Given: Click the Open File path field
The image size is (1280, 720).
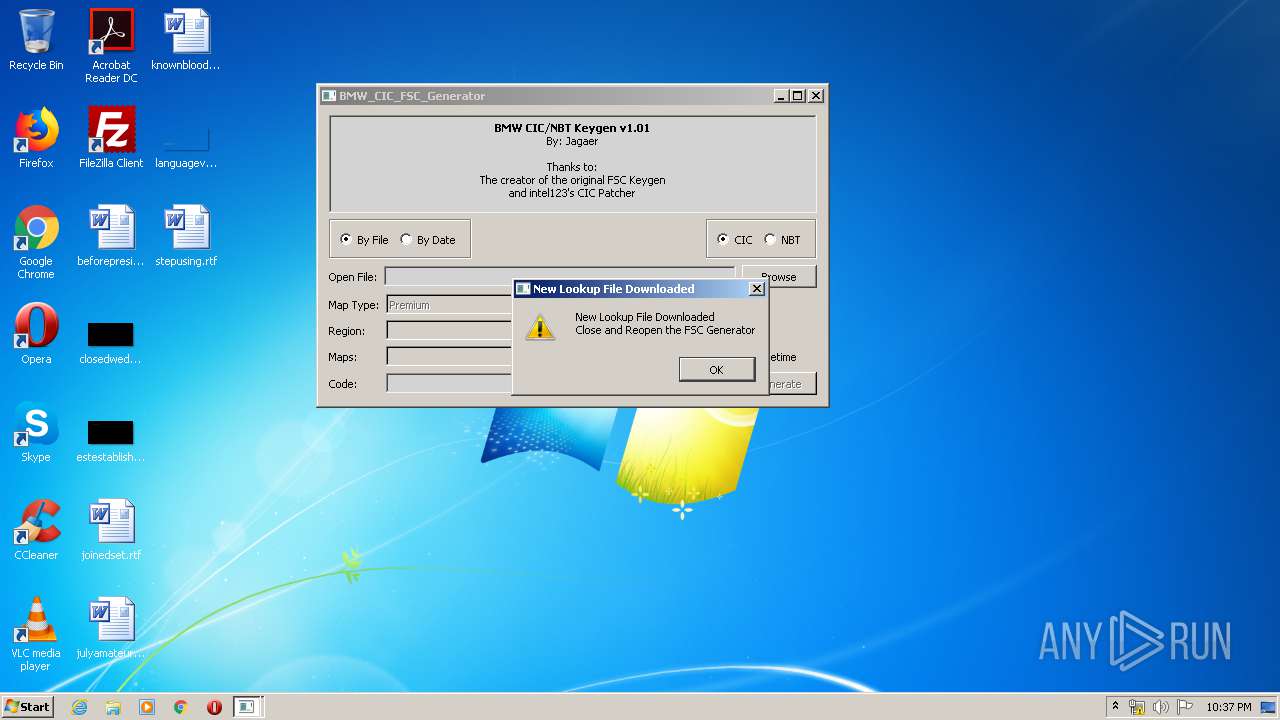Looking at the screenshot, I should 560,276.
